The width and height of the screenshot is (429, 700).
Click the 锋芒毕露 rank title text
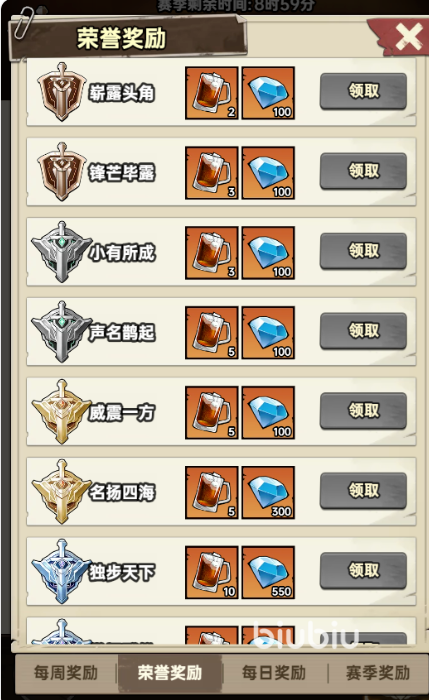[122, 173]
